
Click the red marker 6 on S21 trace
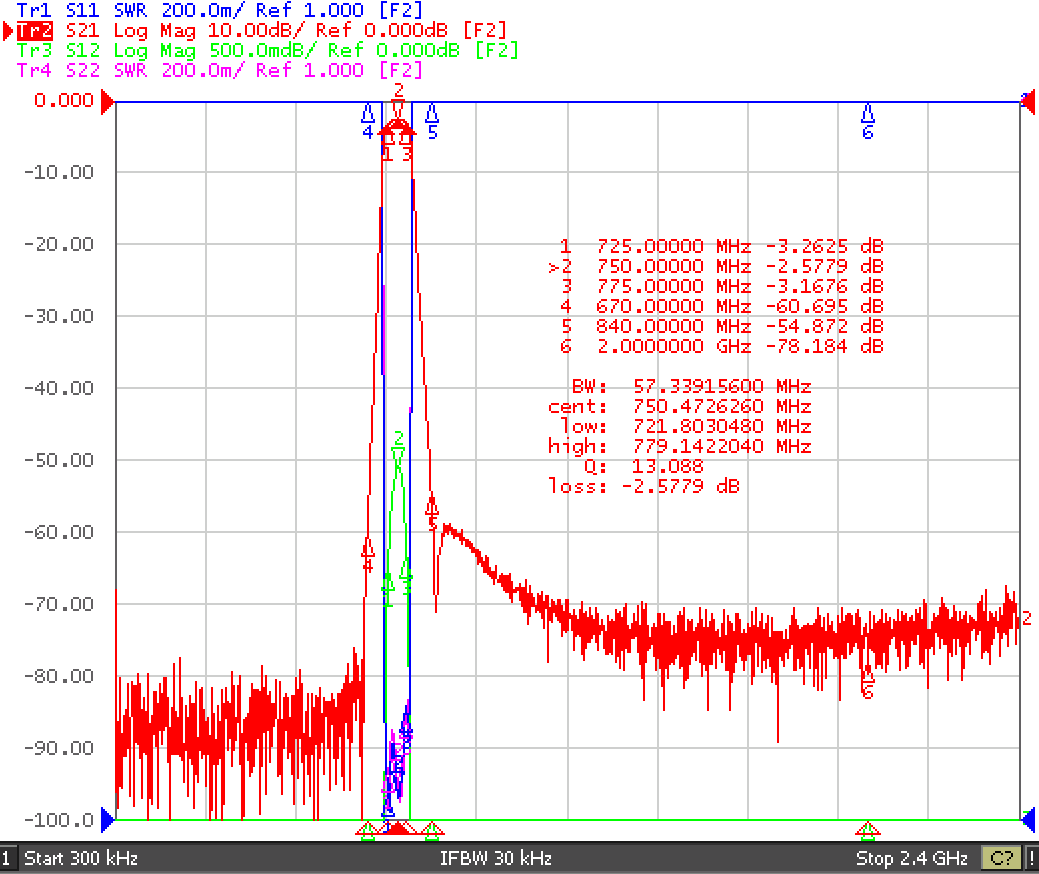(x=867, y=683)
